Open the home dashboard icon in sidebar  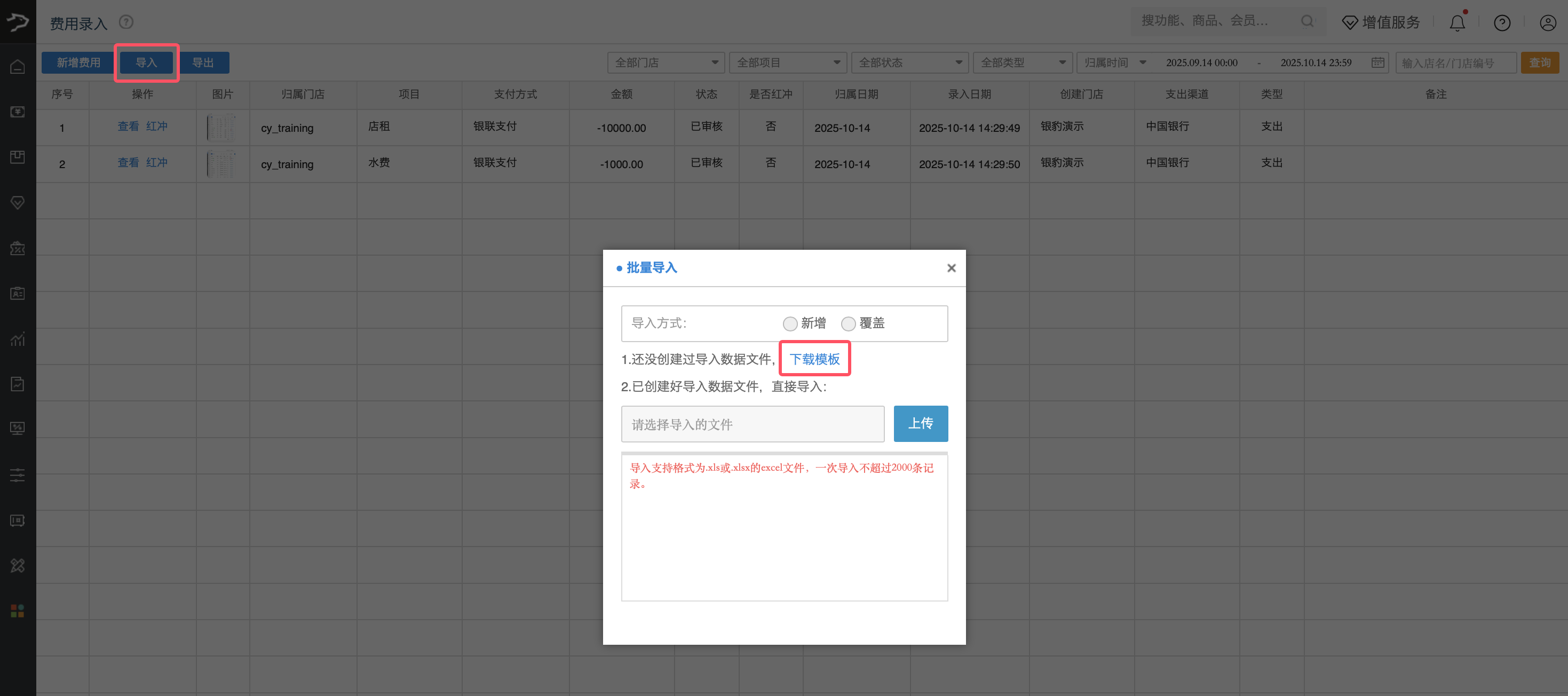[17, 67]
